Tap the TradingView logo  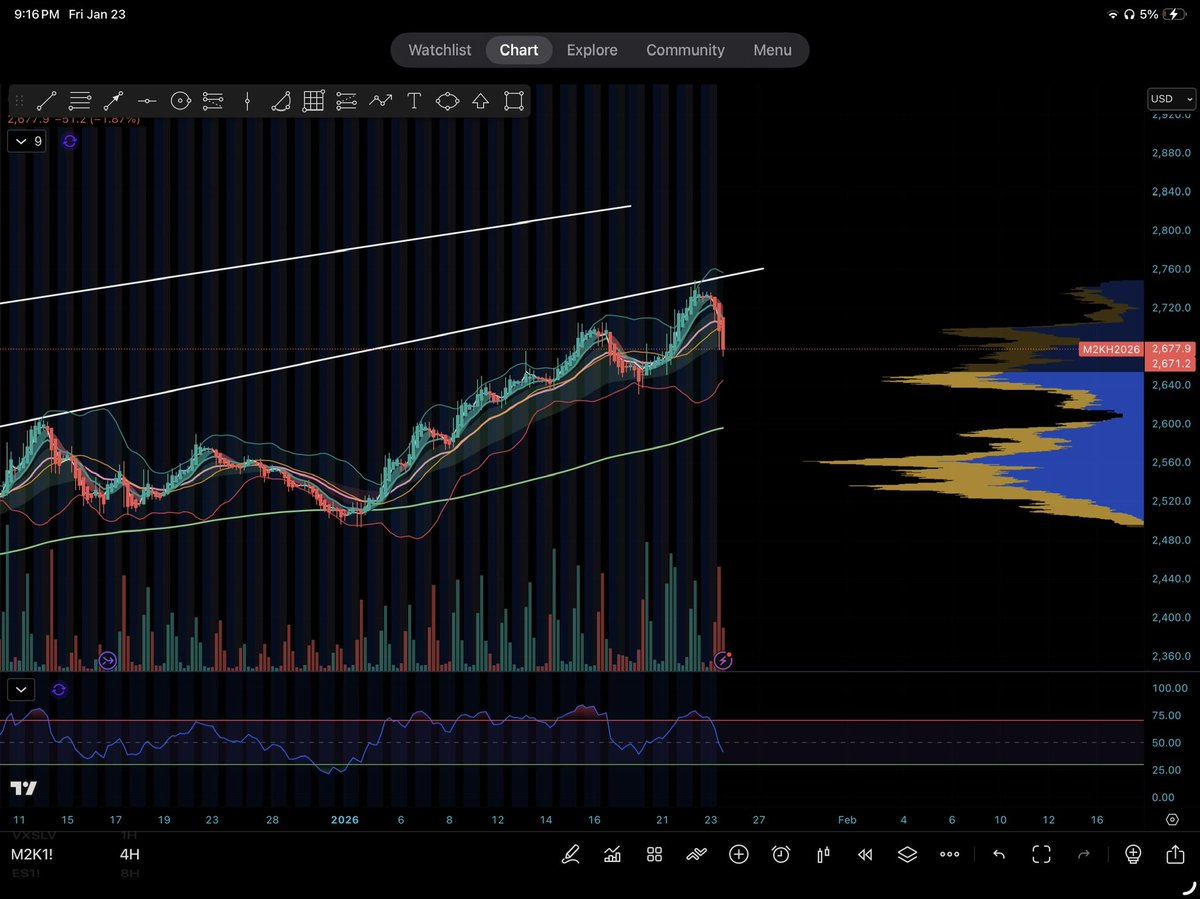pos(24,788)
